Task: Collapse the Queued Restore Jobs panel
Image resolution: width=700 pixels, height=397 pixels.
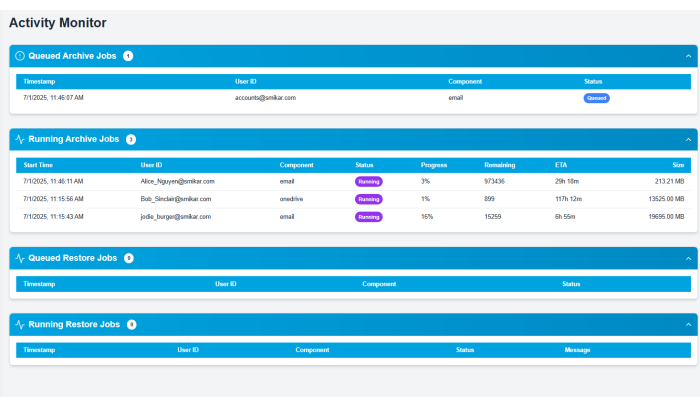Action: point(688,259)
